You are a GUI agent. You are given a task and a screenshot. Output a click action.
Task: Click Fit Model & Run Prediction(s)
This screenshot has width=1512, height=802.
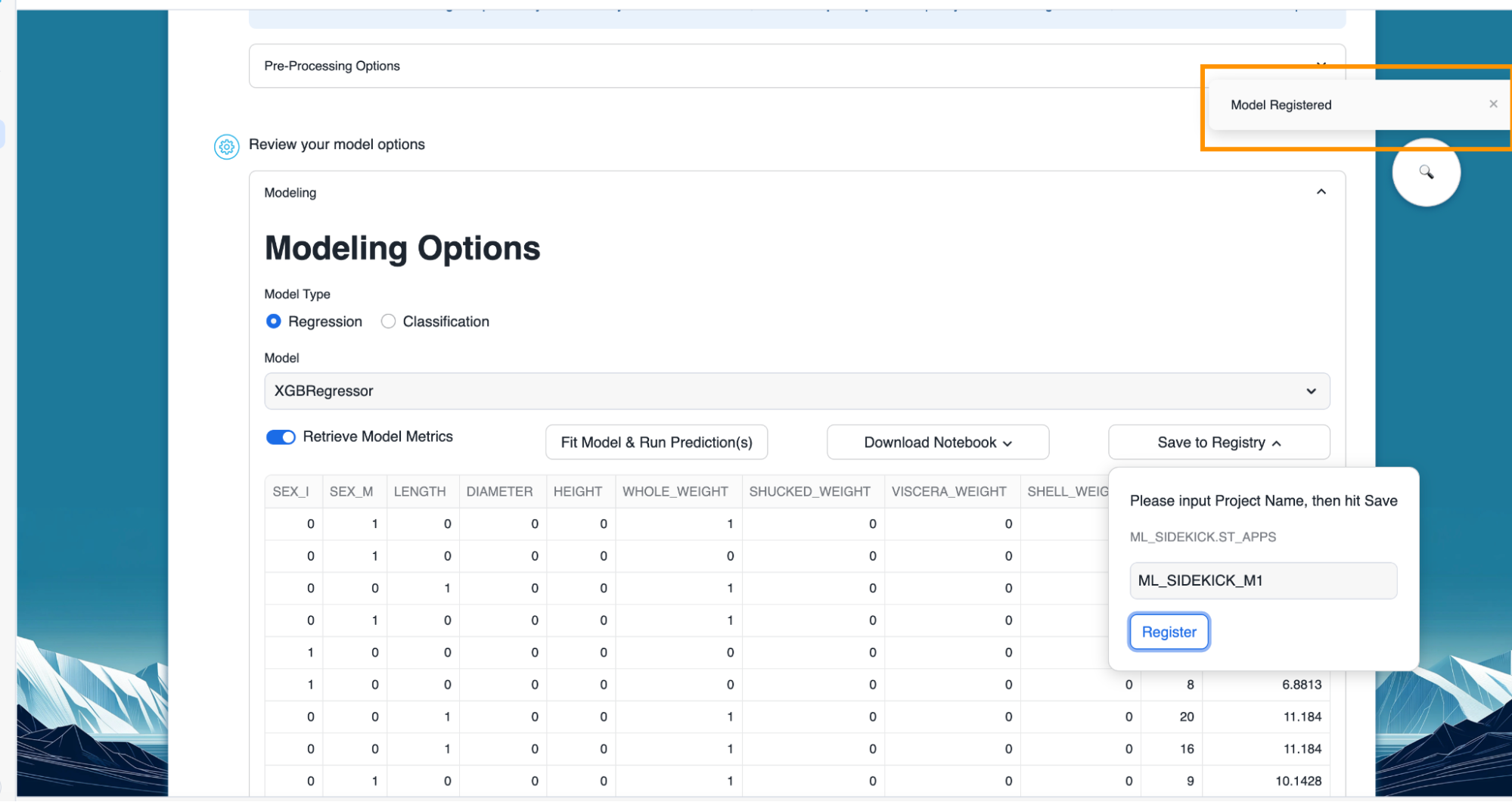click(x=656, y=443)
